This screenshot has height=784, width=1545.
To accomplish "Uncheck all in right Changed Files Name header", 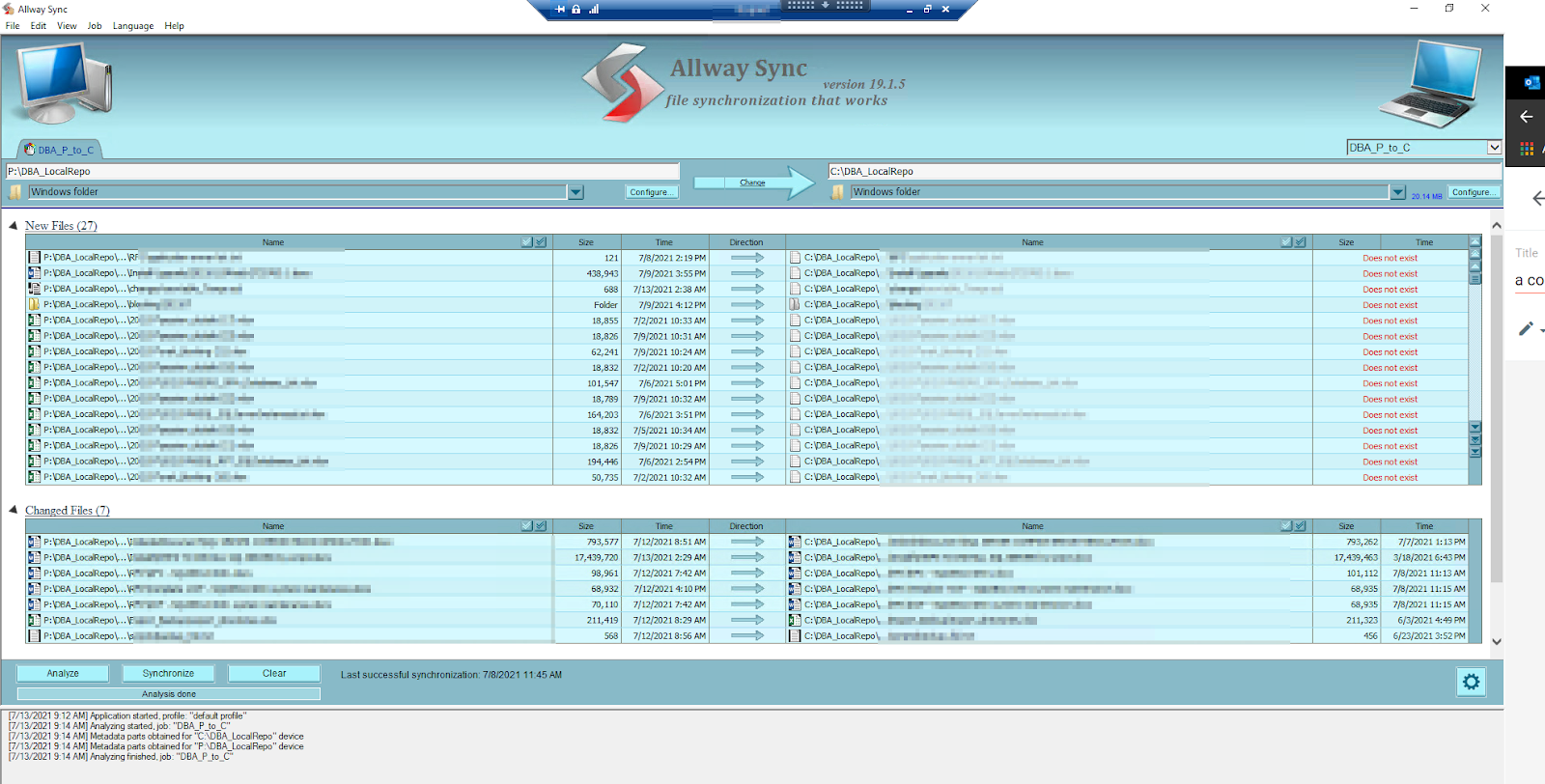I will tap(1300, 526).
